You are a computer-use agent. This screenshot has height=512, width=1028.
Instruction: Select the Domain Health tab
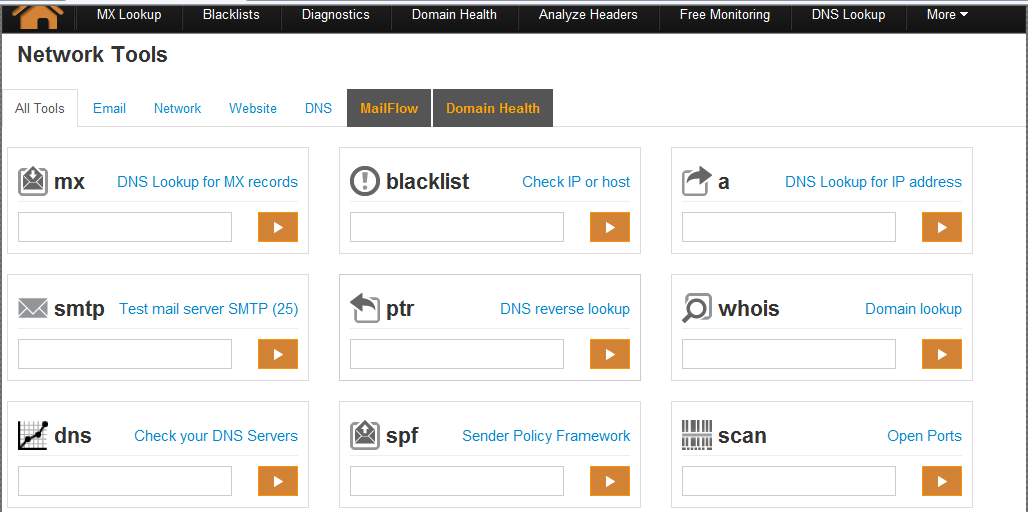(493, 108)
